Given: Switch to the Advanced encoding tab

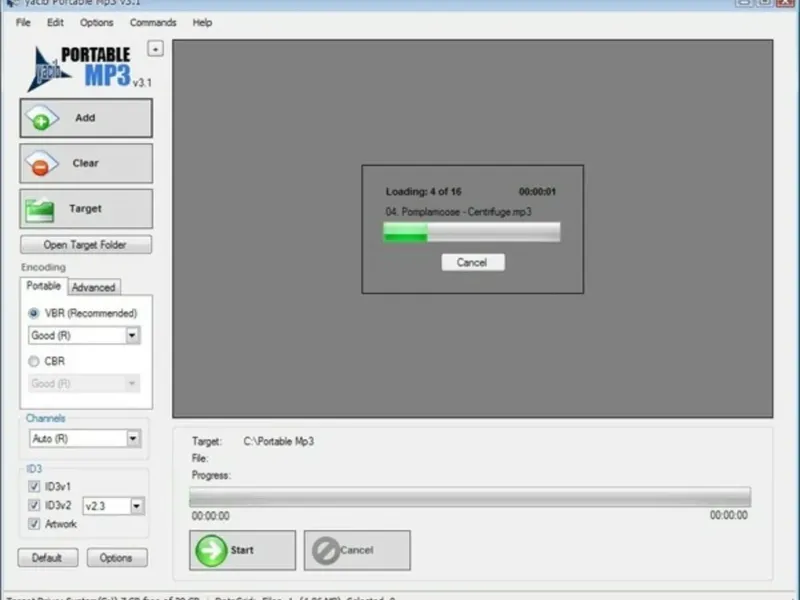Looking at the screenshot, I should pos(93,287).
